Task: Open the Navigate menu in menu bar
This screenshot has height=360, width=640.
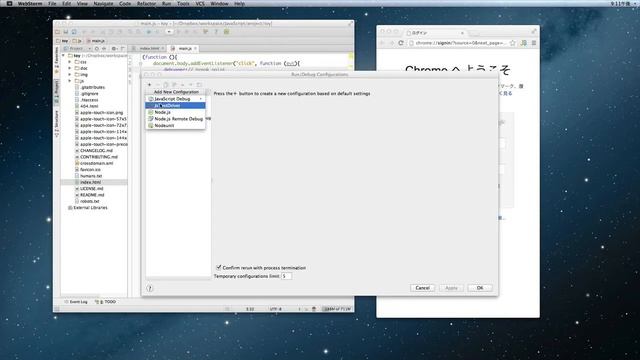Action: (103, 3)
